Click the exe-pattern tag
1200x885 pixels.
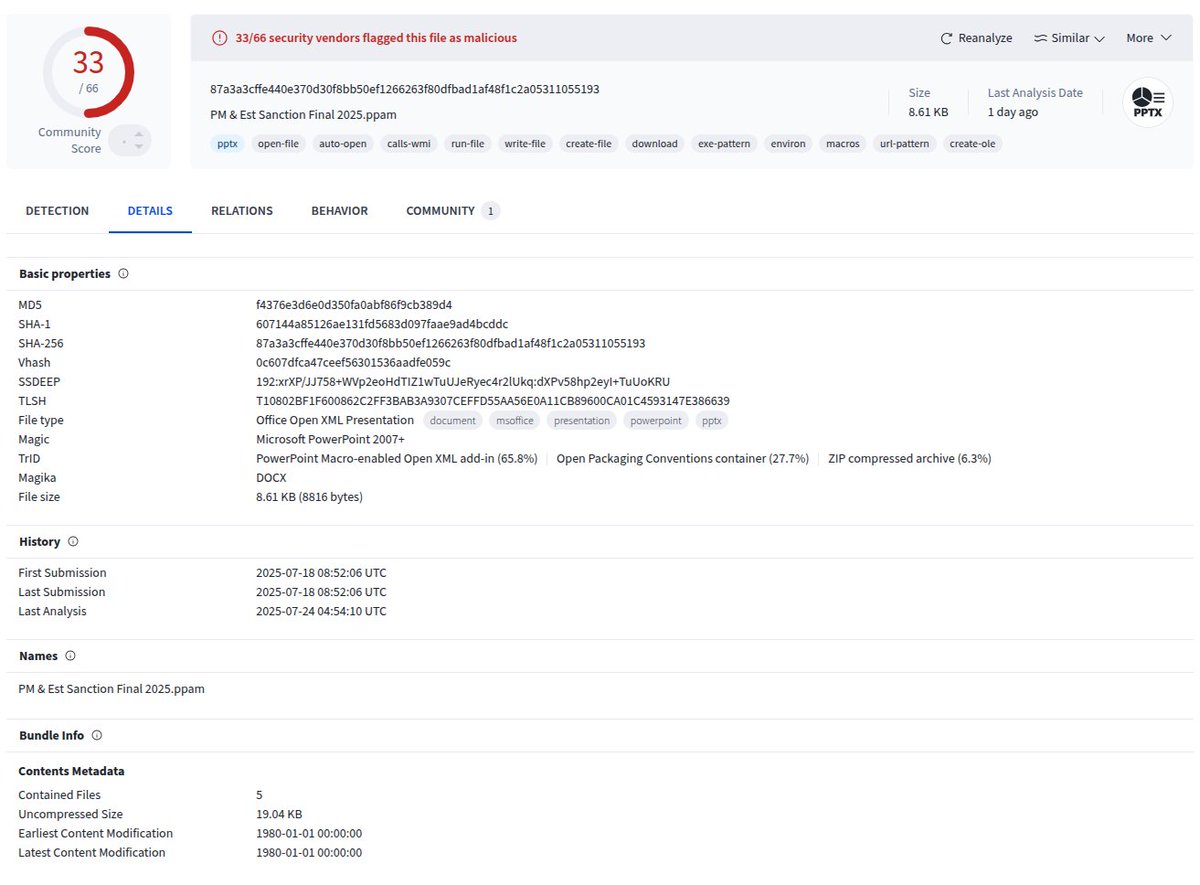[x=724, y=144]
